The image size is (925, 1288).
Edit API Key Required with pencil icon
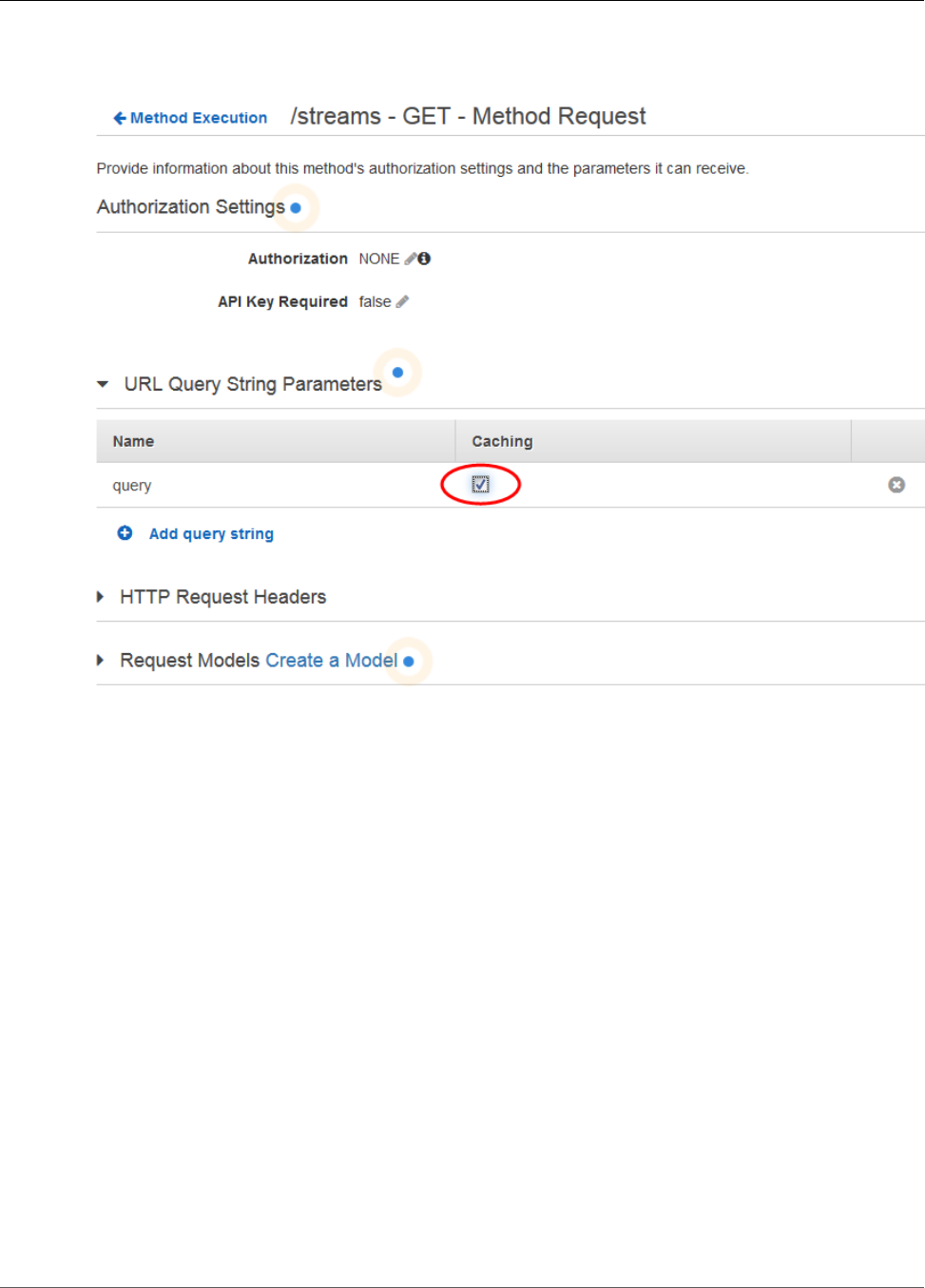pyautogui.click(x=402, y=301)
